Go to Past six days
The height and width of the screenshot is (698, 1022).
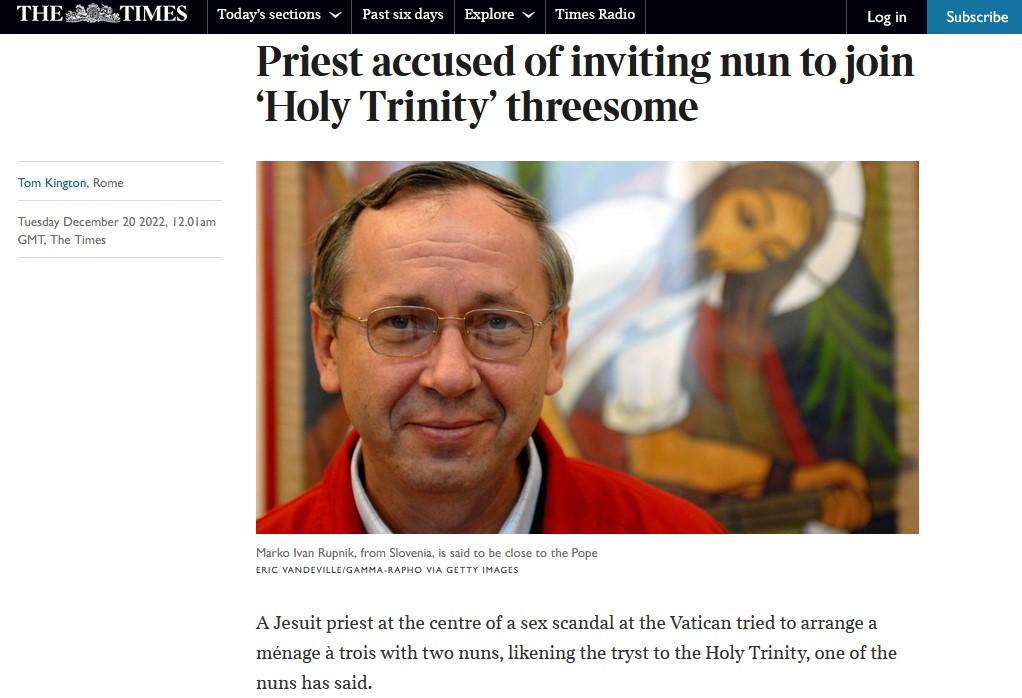402,15
